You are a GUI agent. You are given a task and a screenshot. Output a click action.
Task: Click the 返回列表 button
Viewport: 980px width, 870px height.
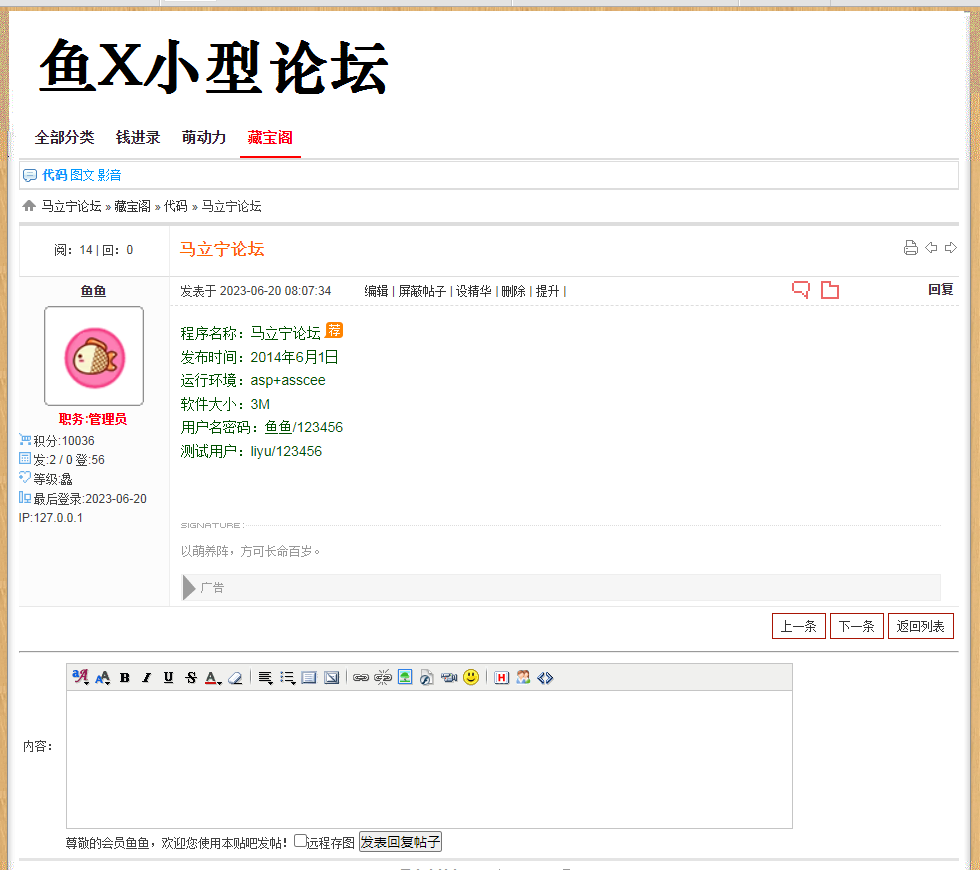point(921,626)
